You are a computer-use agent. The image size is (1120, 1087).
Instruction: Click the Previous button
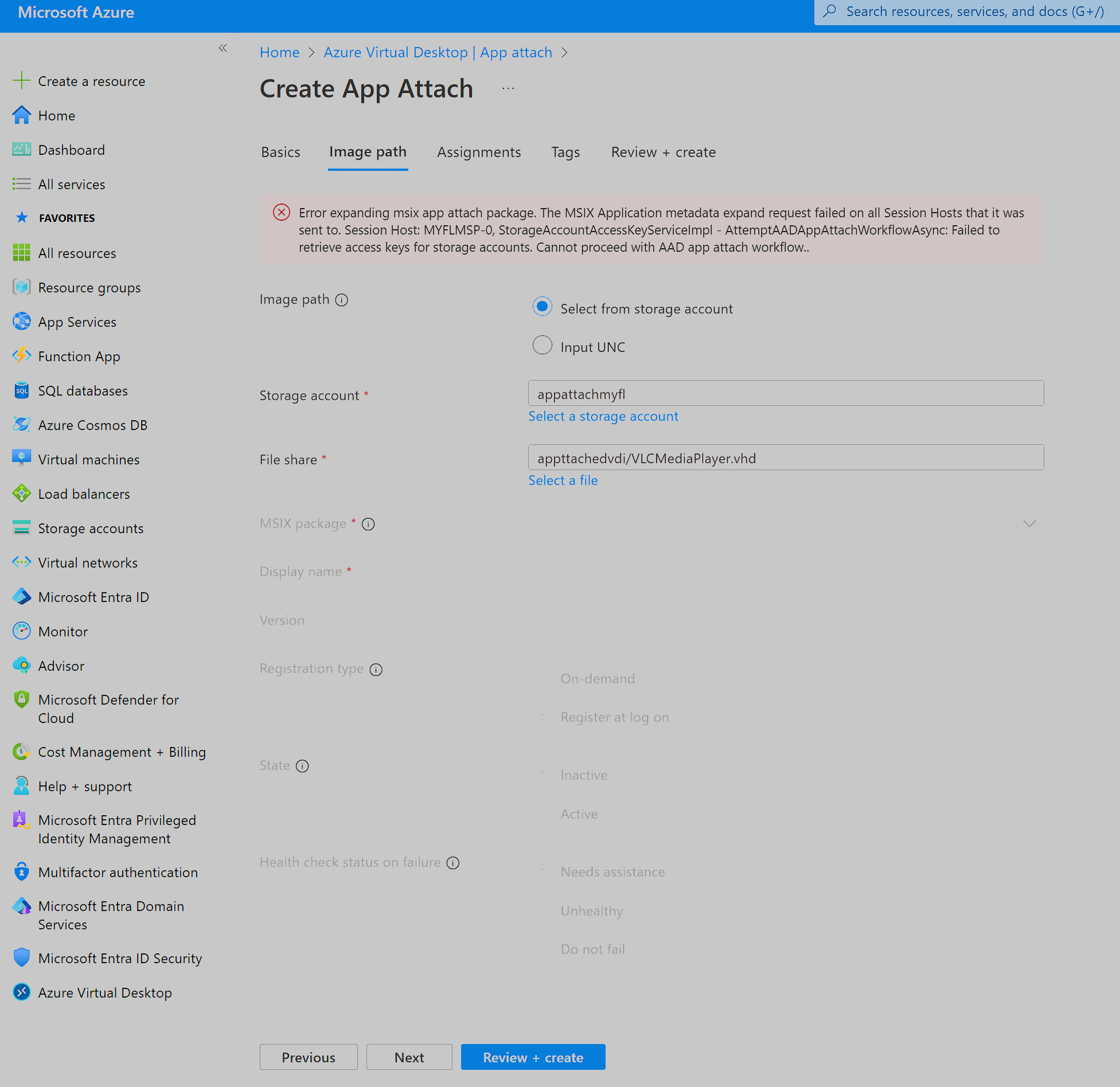[x=309, y=1057]
